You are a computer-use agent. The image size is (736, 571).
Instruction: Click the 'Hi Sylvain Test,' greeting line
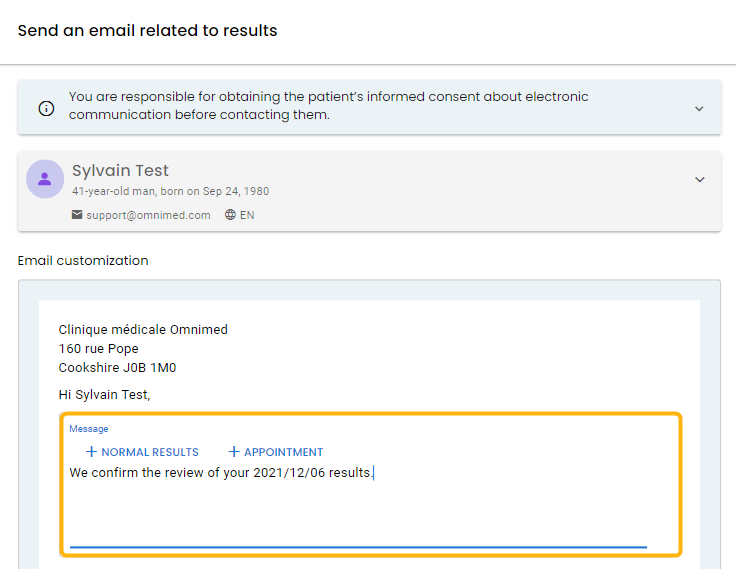point(104,395)
